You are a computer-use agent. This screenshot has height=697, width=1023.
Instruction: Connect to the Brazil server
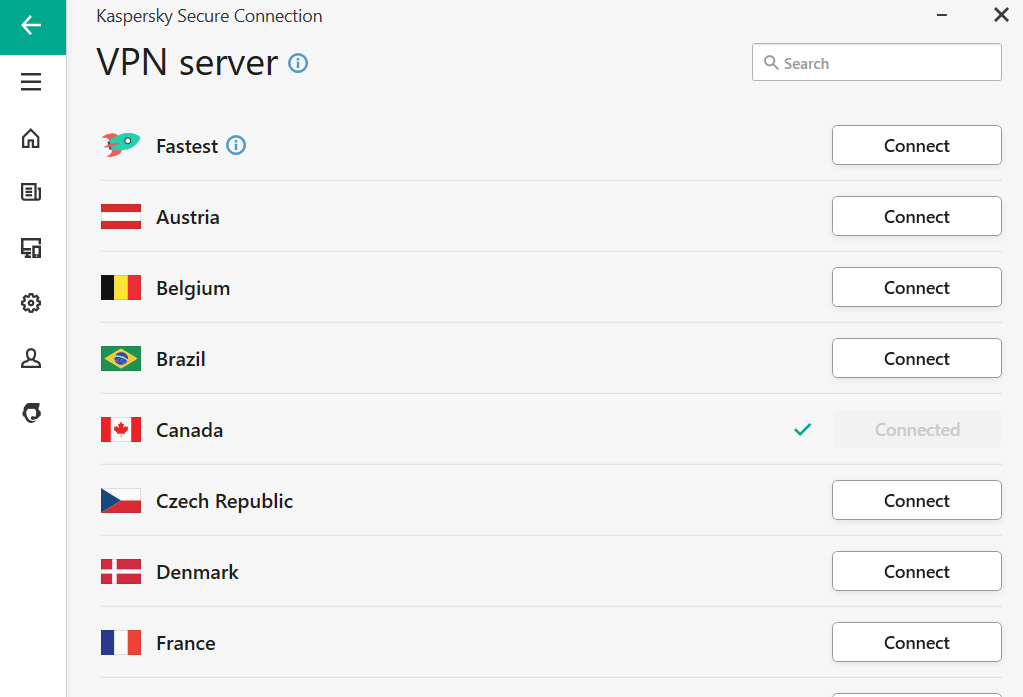[x=916, y=358]
